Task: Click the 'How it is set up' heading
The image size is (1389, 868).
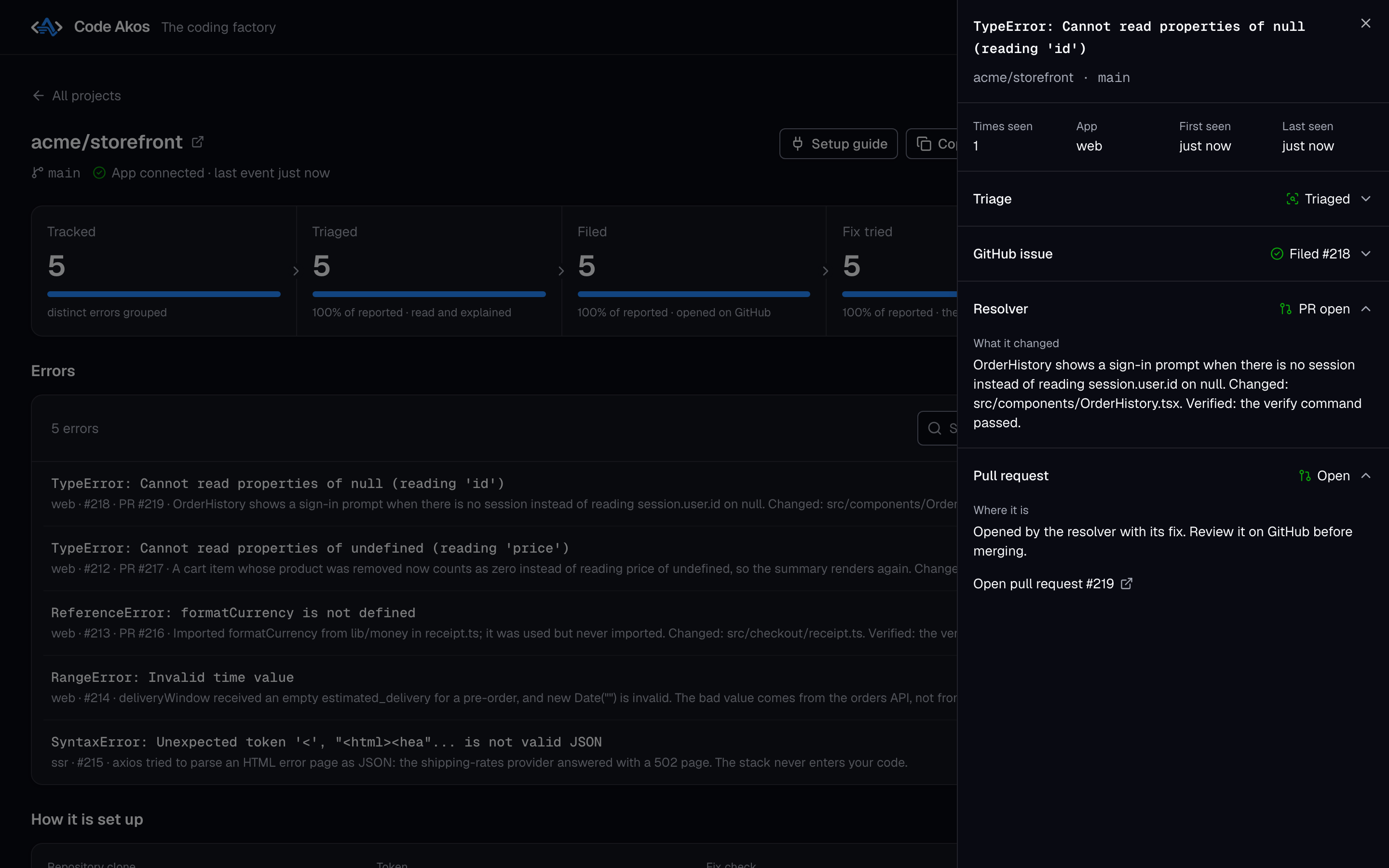Action: point(87,819)
